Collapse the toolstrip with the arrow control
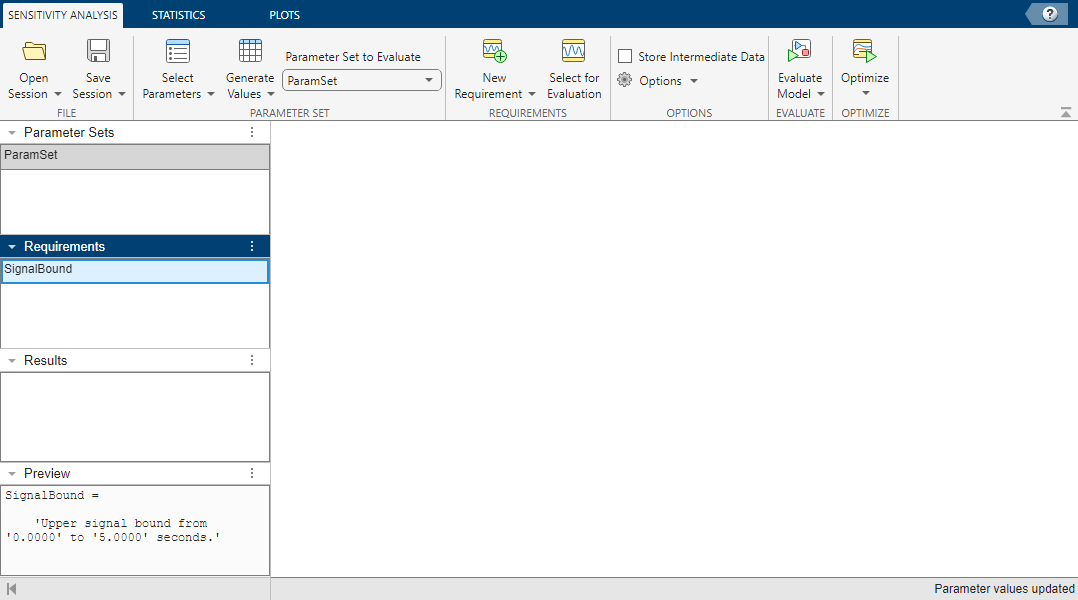Image resolution: width=1078 pixels, height=600 pixels. (x=1065, y=112)
